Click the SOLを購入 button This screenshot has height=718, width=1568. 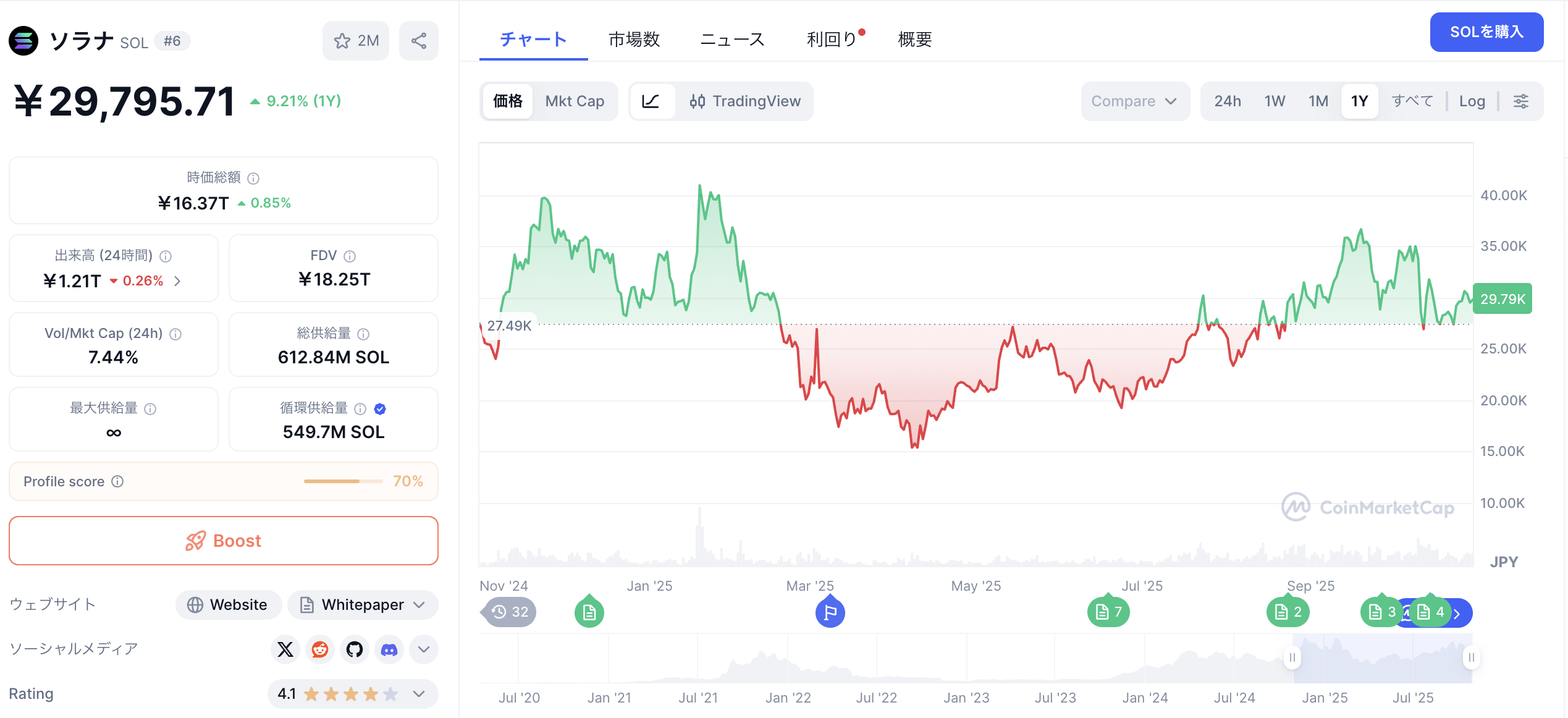click(x=1486, y=32)
